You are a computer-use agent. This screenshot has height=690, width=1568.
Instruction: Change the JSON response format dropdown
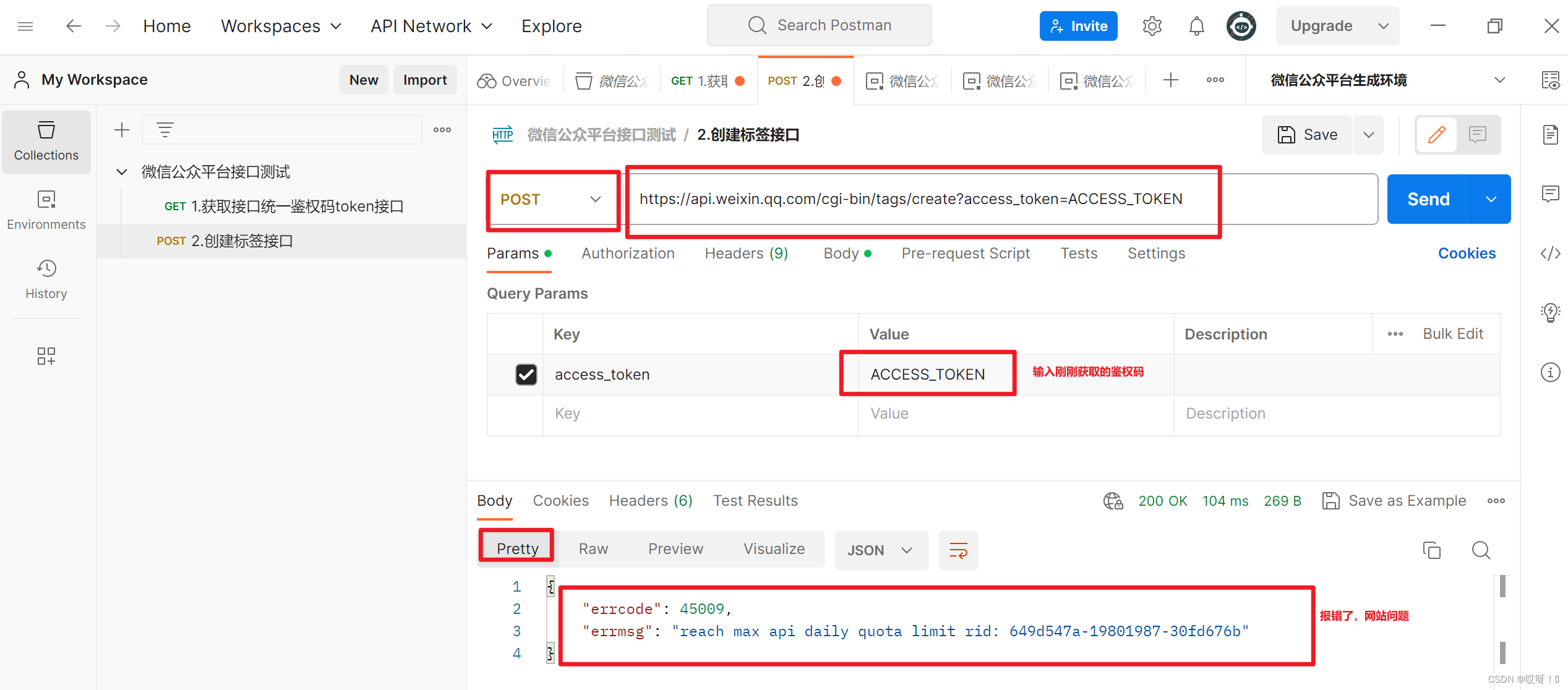(881, 550)
